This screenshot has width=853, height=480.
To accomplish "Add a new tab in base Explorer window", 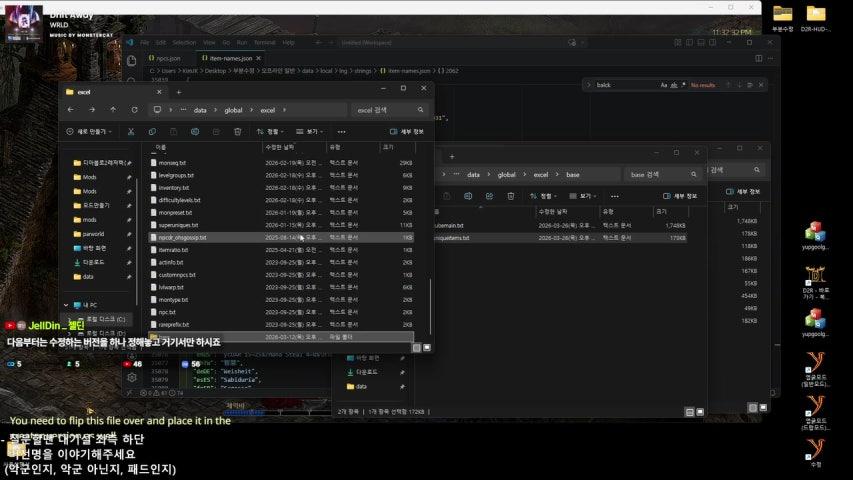I will click(452, 157).
